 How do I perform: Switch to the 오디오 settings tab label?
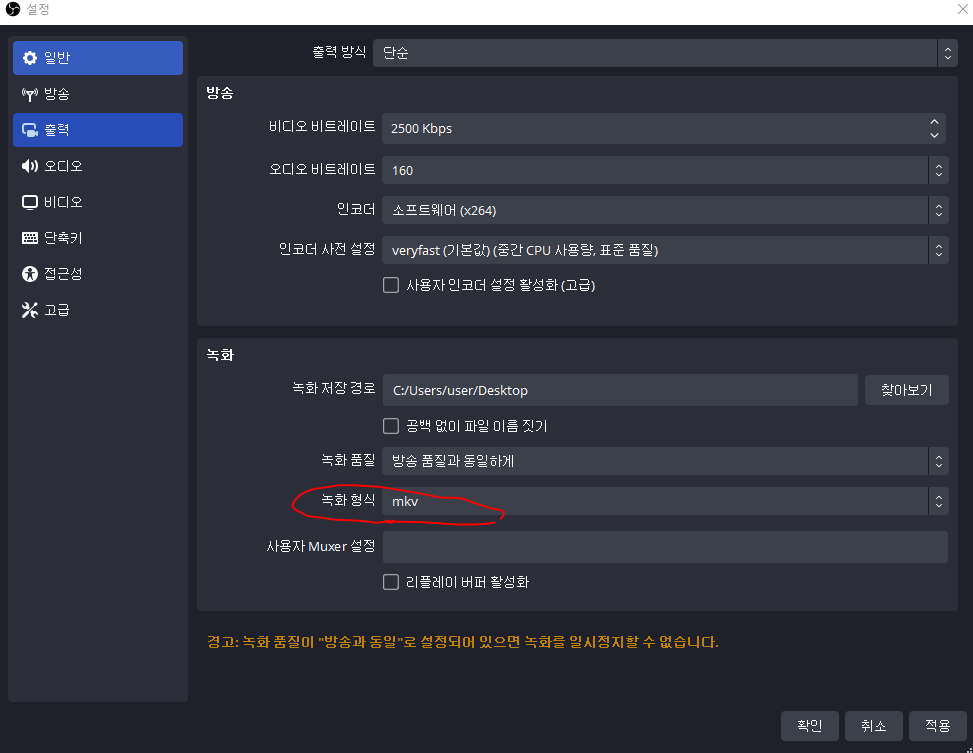63,166
